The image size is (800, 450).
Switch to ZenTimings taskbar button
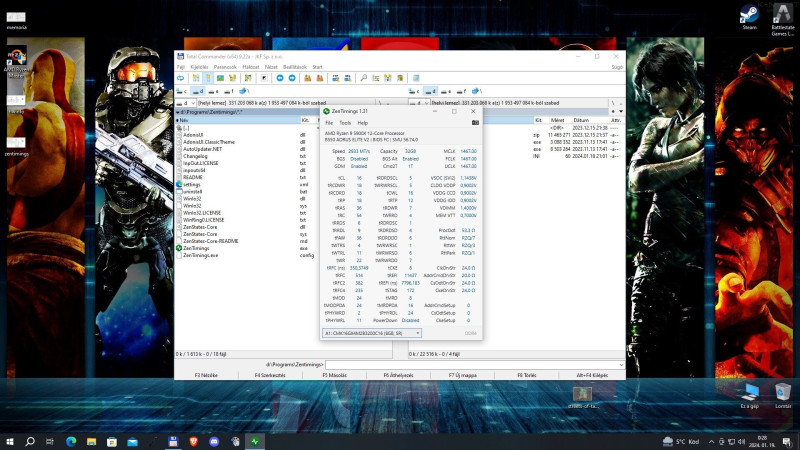coord(255,441)
